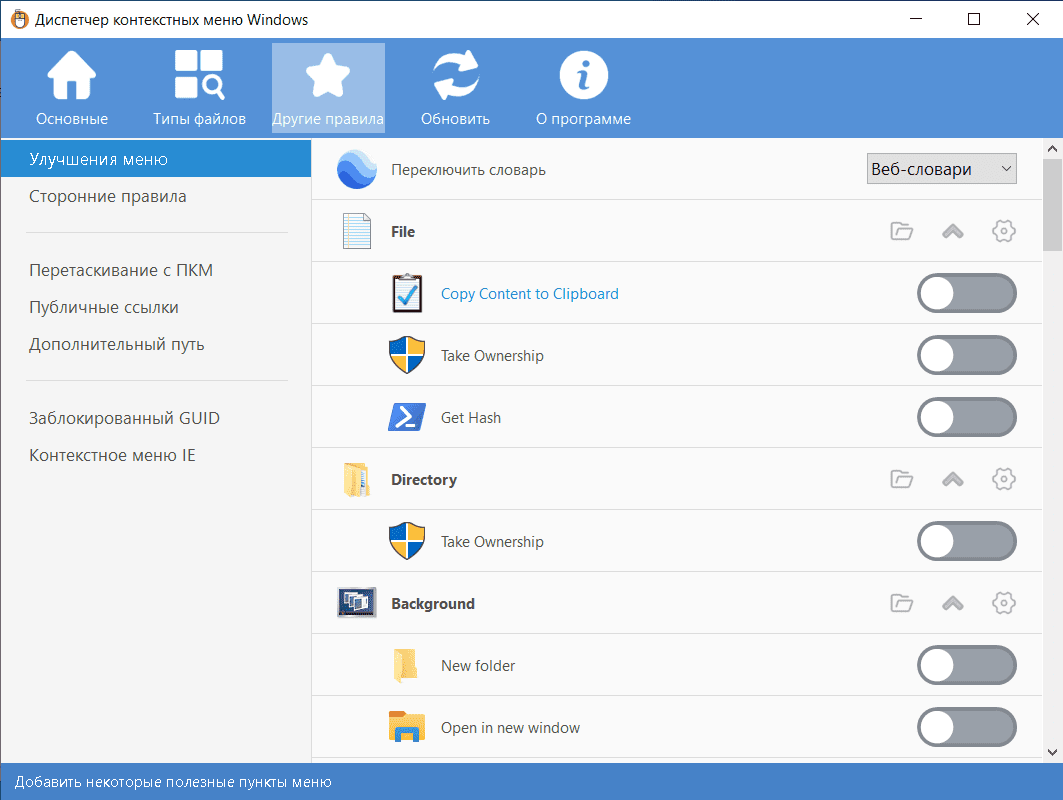Open О программе info section
The image size is (1063, 800).
coord(583,88)
